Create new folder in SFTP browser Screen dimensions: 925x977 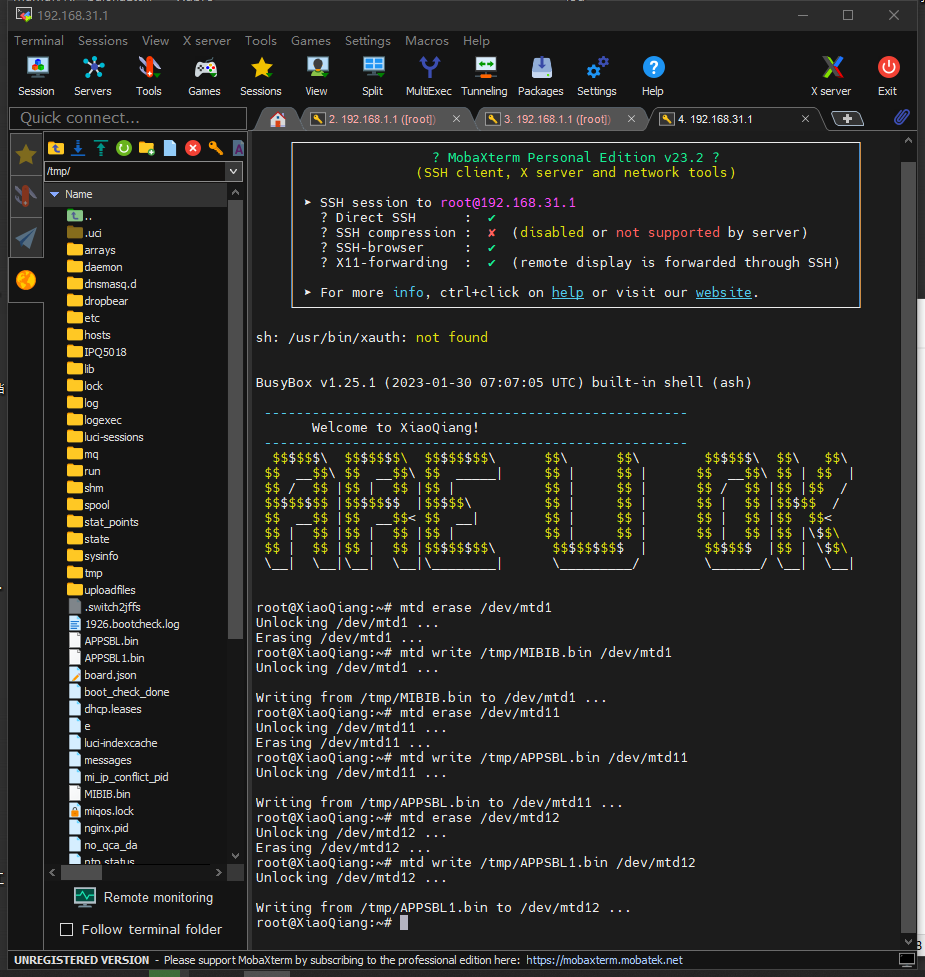[x=147, y=148]
